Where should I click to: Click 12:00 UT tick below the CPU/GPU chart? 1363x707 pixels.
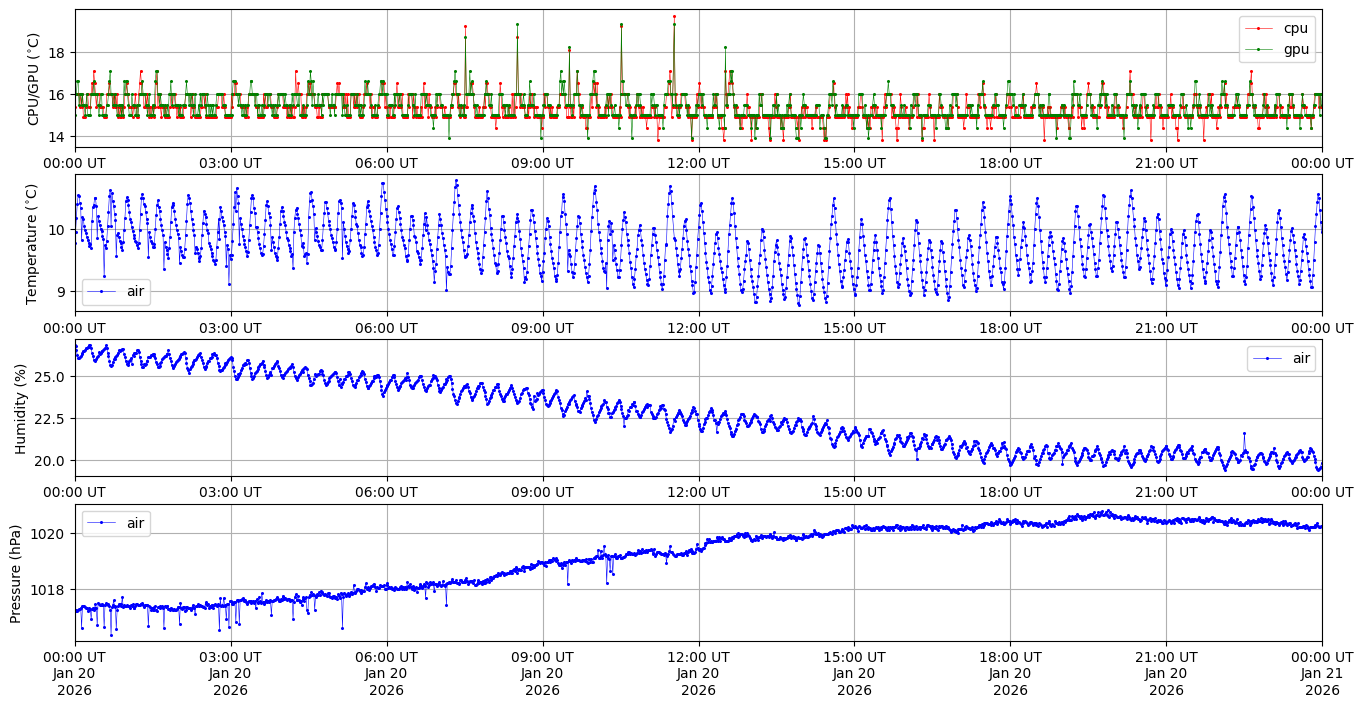coord(698,163)
